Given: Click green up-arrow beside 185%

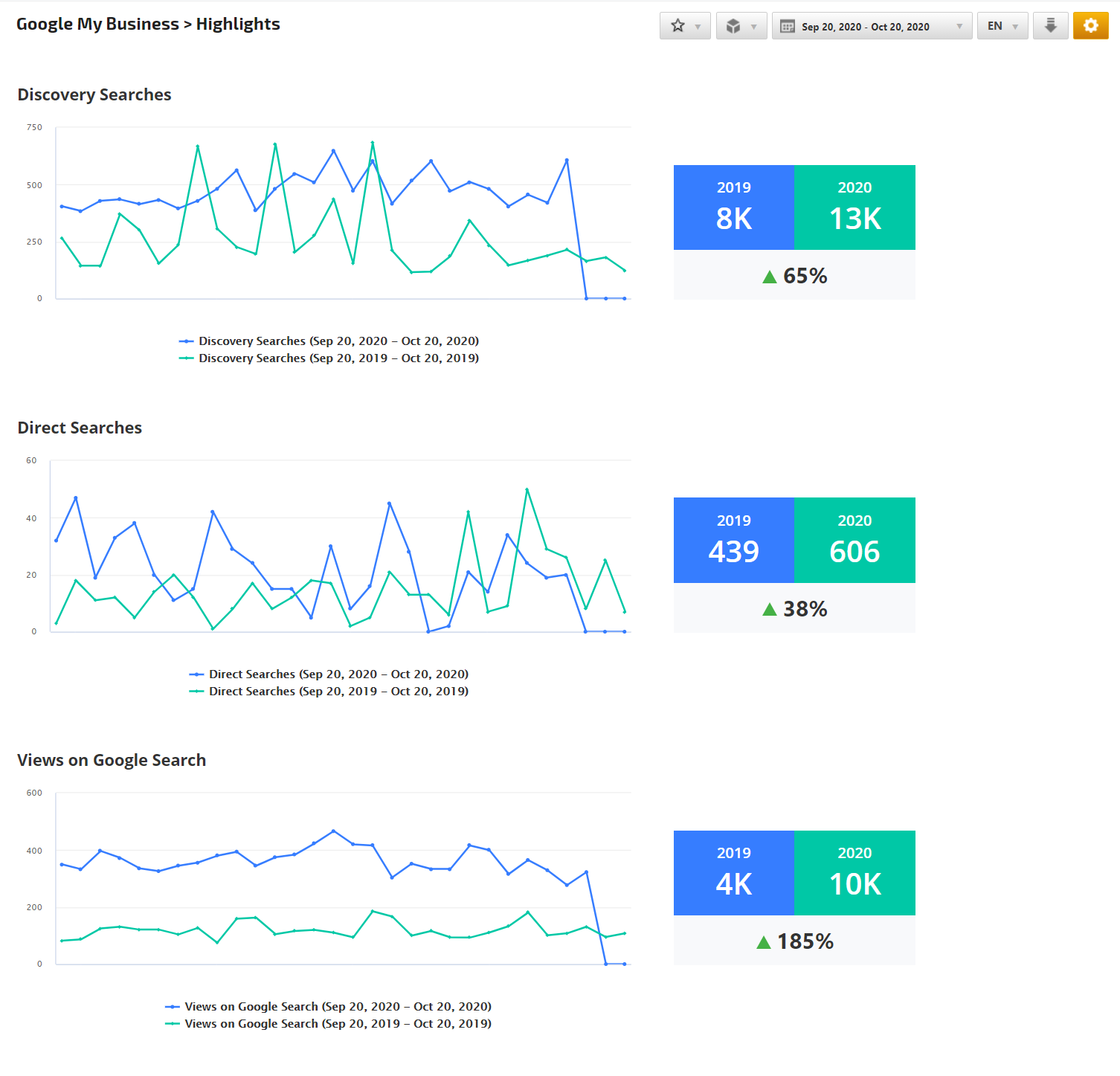Looking at the screenshot, I should [x=764, y=943].
